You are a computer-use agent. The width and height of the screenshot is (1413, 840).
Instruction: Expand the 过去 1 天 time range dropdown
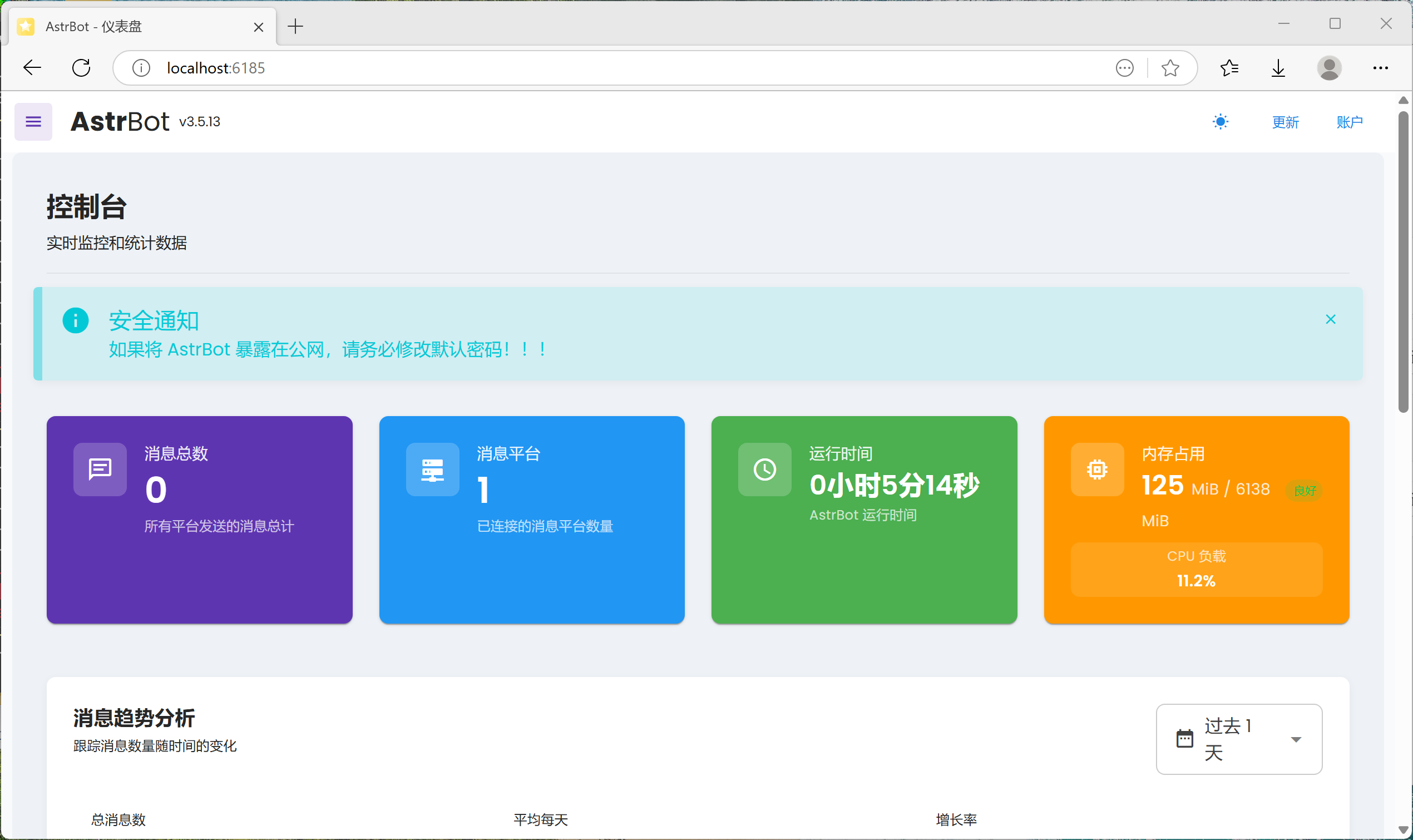[1239, 739]
